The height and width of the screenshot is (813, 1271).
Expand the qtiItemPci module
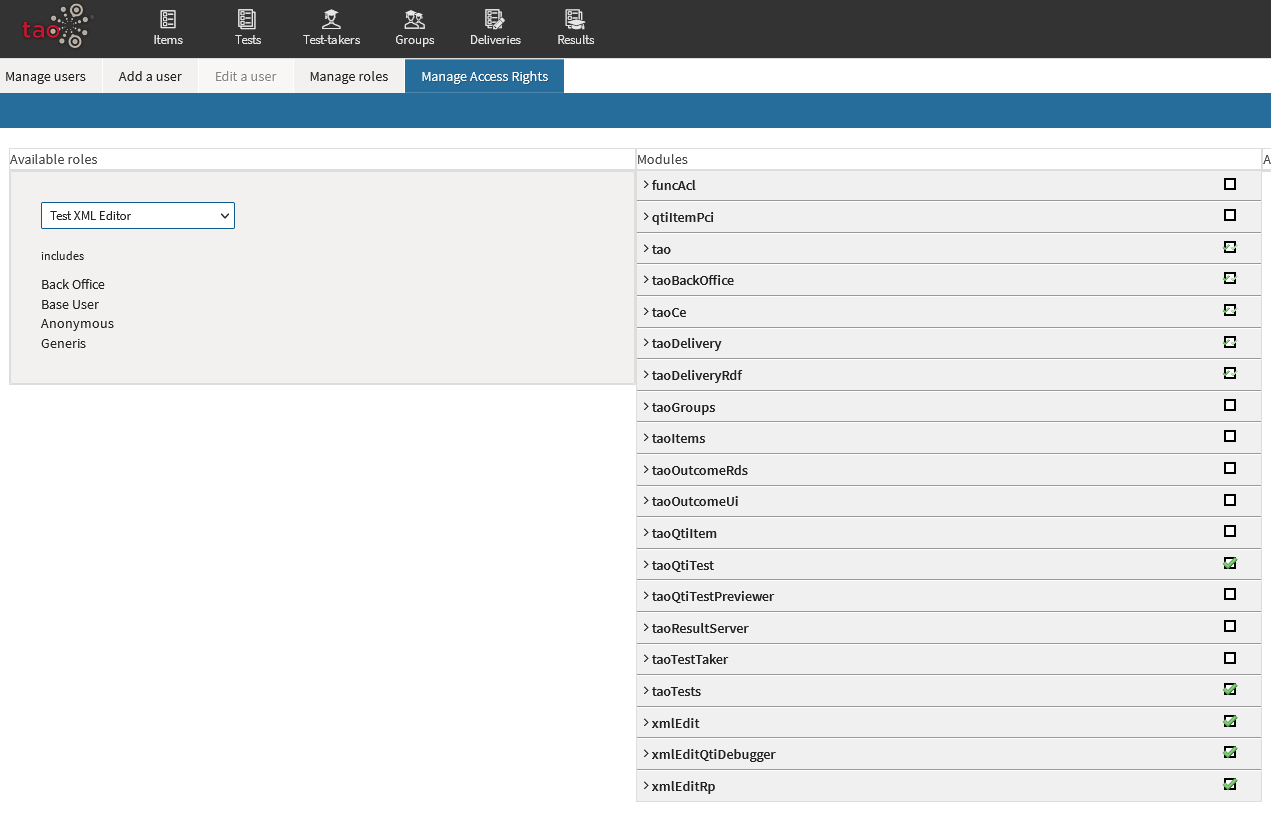pos(645,216)
